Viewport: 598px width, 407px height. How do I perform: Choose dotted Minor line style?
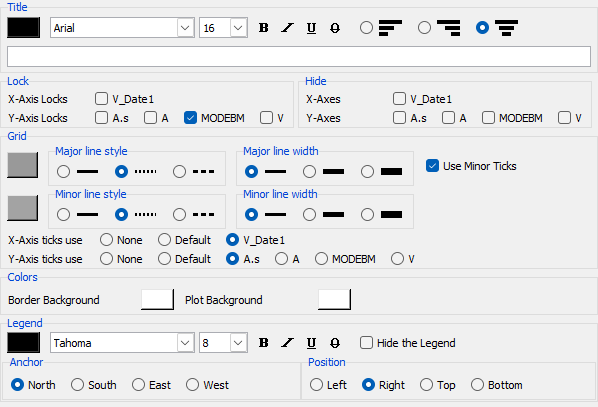(121, 214)
